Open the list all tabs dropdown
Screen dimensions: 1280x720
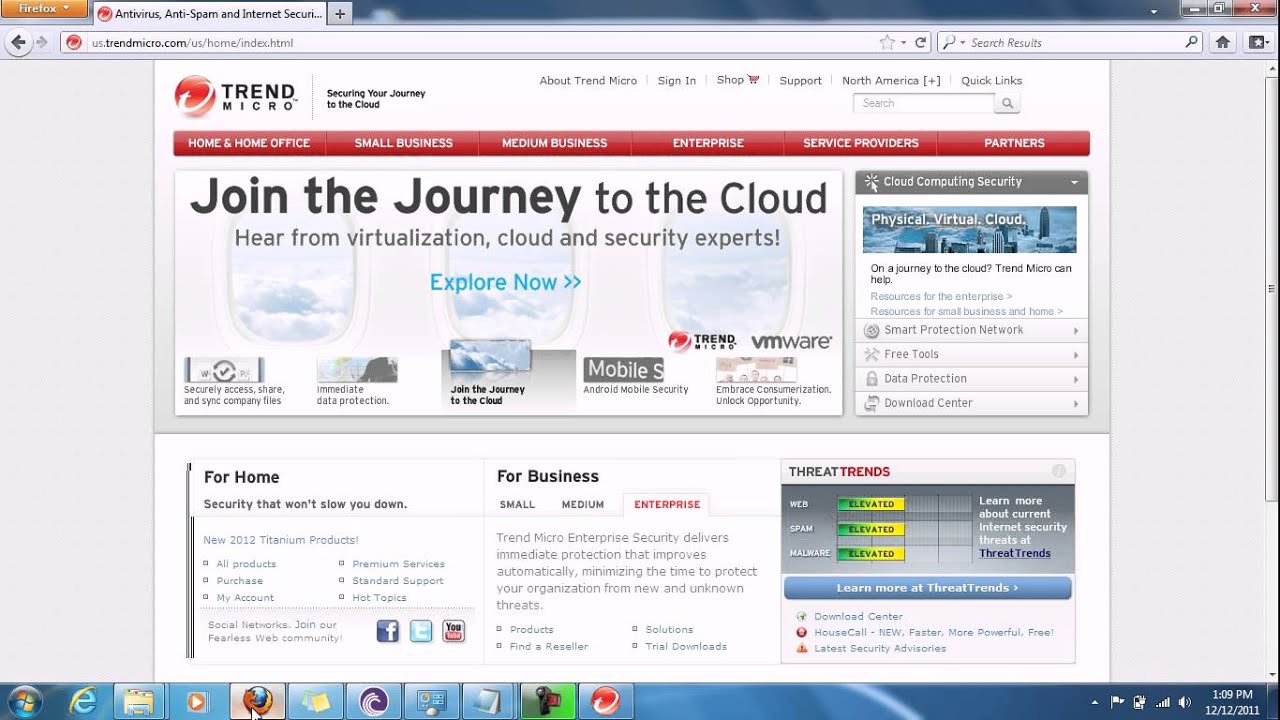coord(1153,11)
